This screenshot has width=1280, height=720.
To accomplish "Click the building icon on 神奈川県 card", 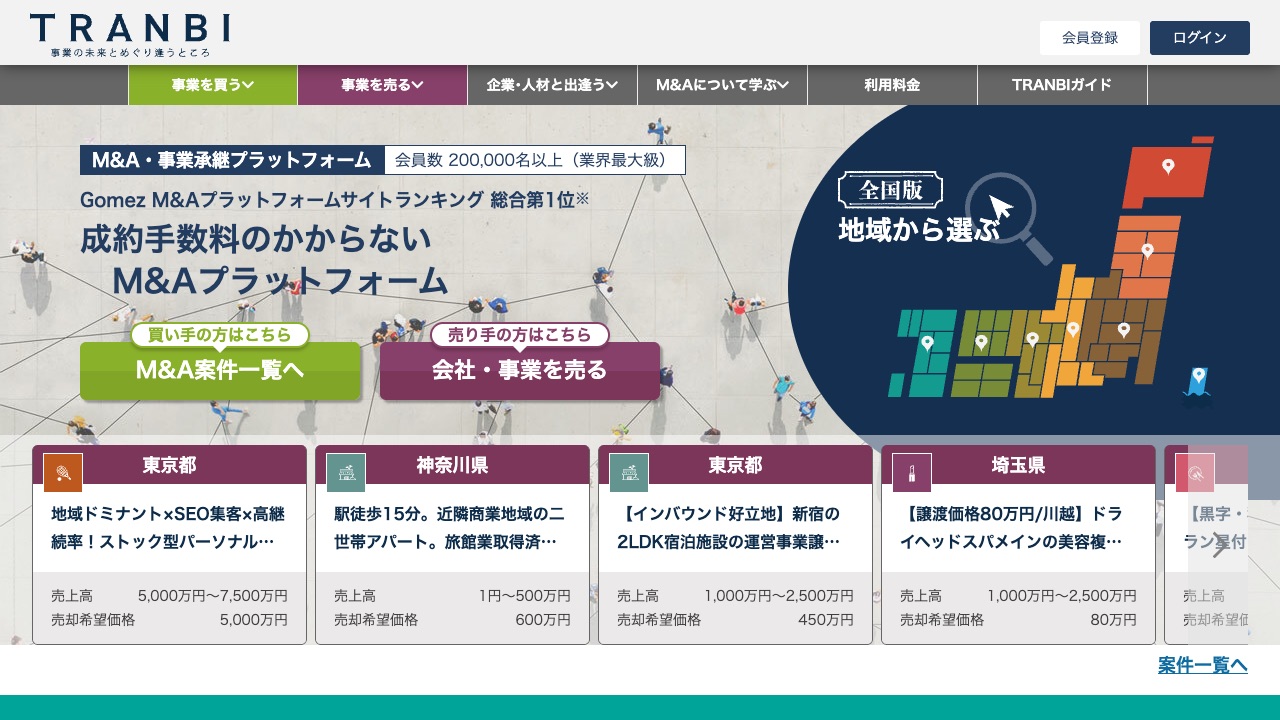I will (x=346, y=473).
